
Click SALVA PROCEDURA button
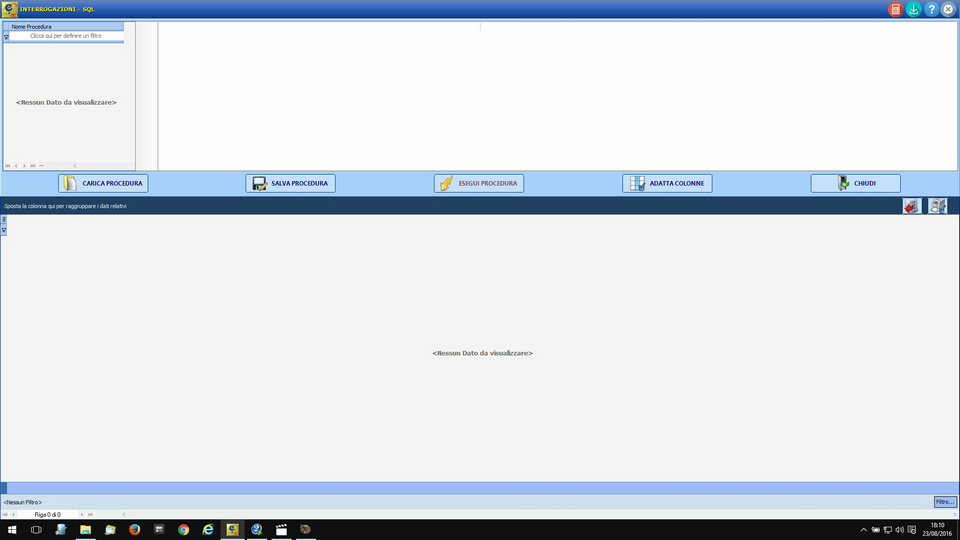pyautogui.click(x=290, y=183)
